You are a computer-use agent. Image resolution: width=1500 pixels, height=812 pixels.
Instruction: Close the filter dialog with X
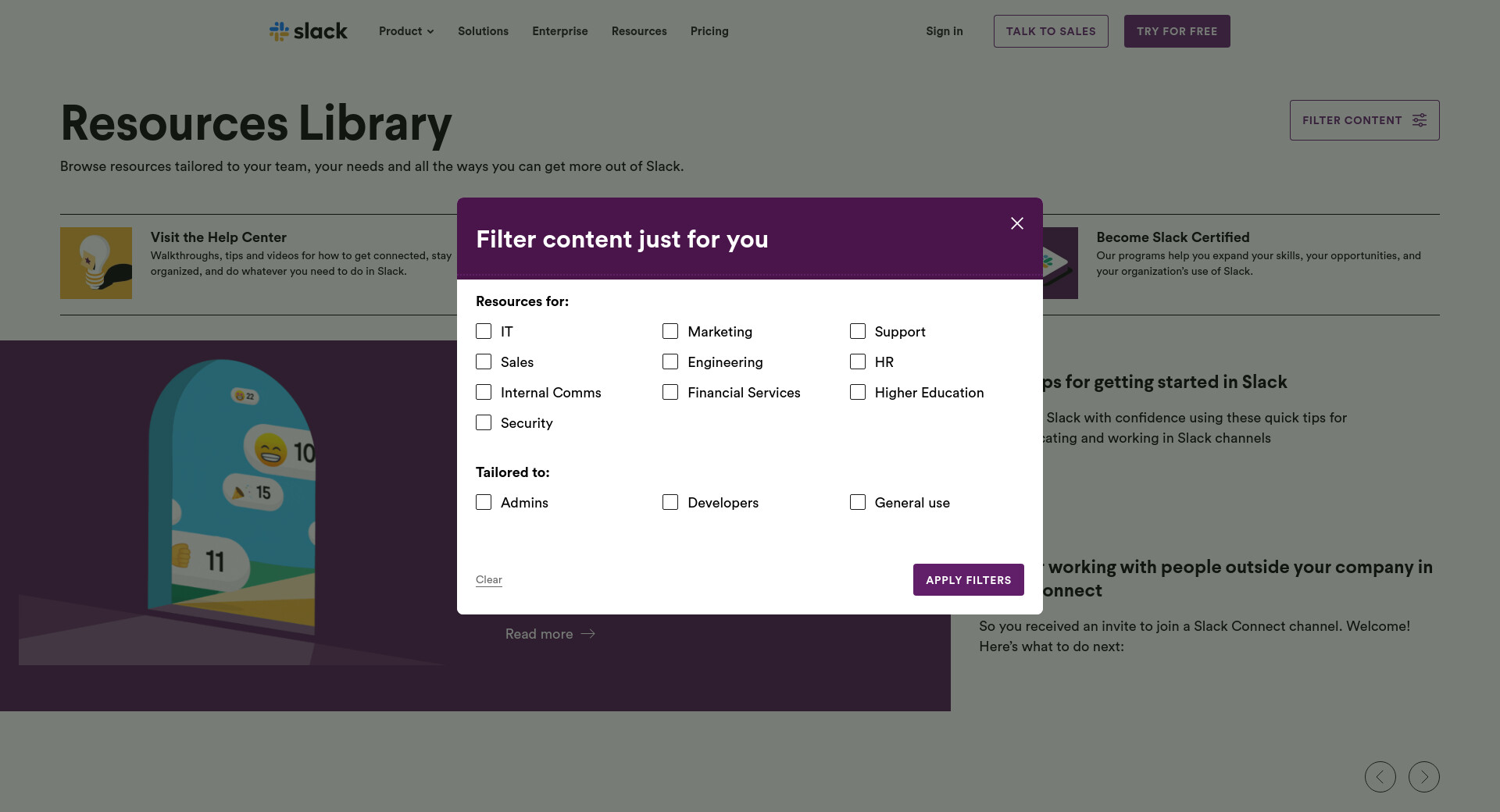(x=1016, y=223)
